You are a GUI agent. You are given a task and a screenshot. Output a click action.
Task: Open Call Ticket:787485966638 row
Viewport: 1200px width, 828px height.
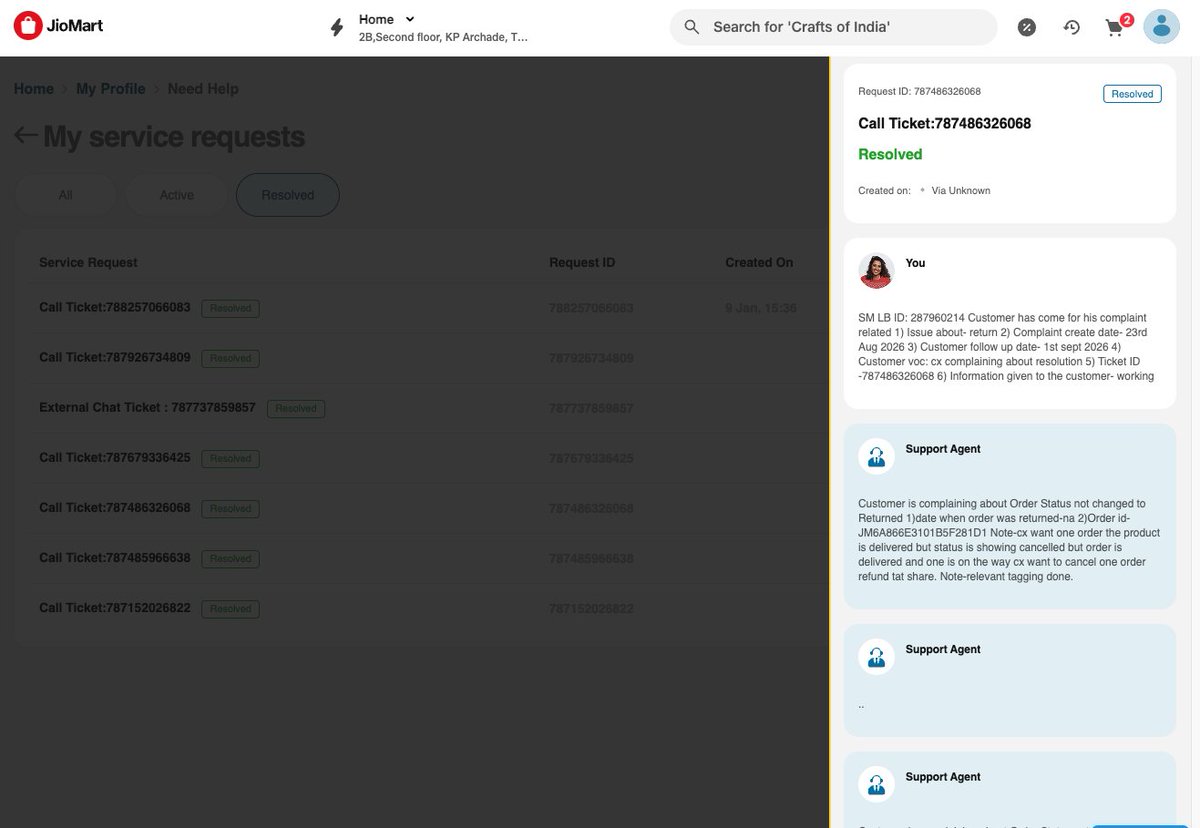(421, 558)
